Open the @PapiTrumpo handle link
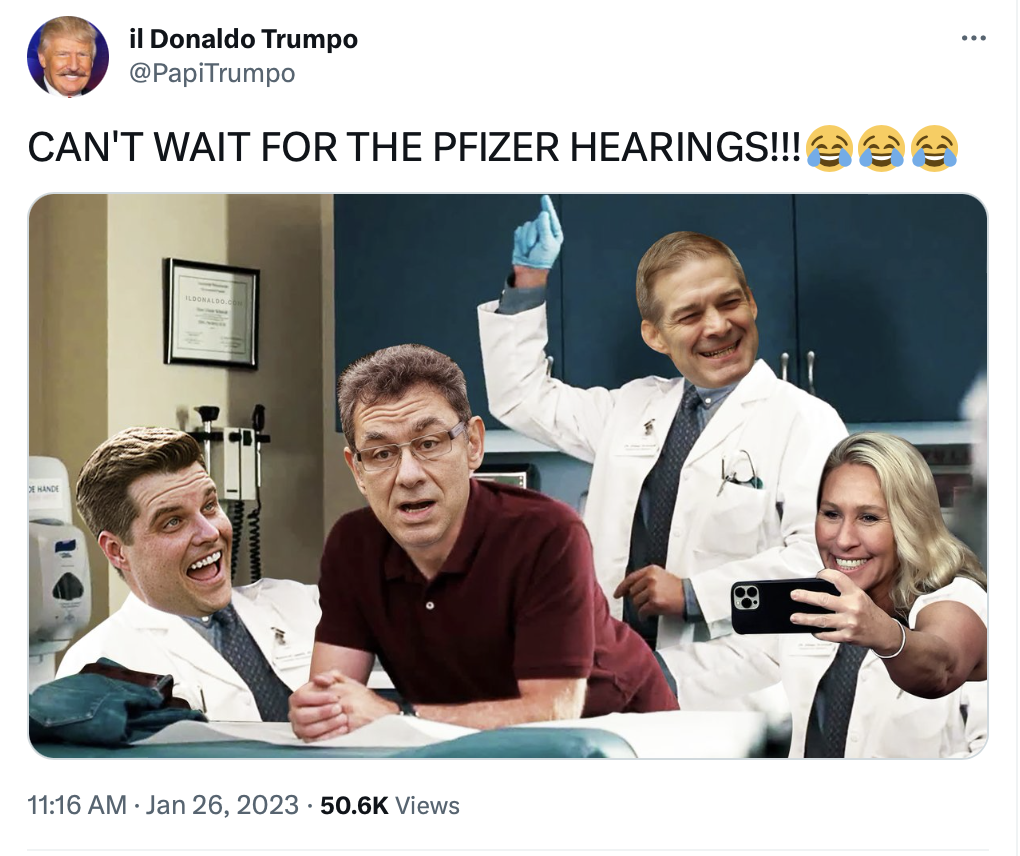This screenshot has width=1020, height=856. point(212,73)
